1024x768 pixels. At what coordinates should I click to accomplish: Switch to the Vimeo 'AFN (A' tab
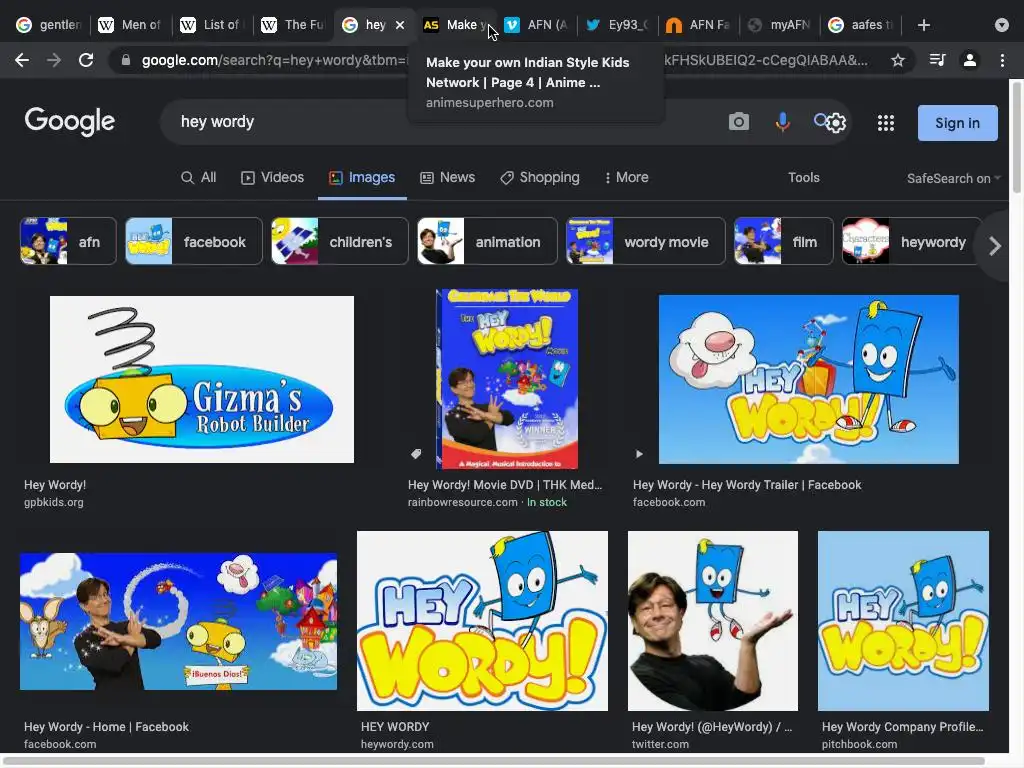[x=536, y=25]
